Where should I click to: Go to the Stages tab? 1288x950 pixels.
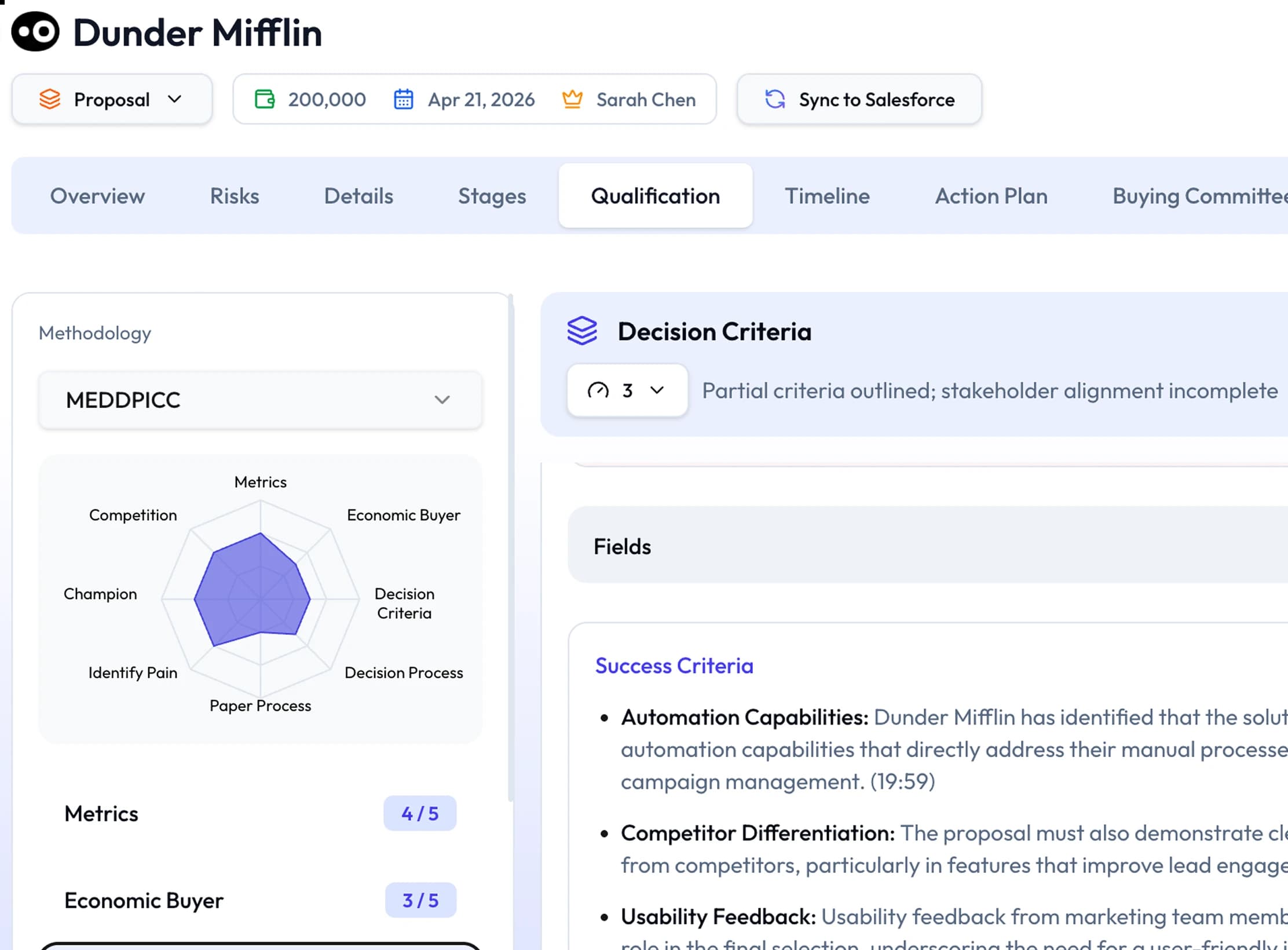[x=492, y=196]
